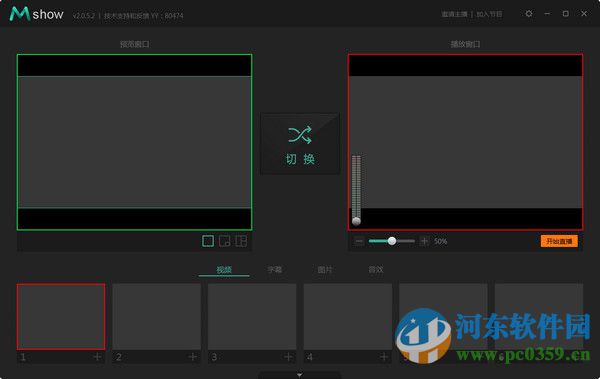Viewport: 600px width, 379px height.
Task: Click the Mshow logo in title bar
Action: coord(36,14)
